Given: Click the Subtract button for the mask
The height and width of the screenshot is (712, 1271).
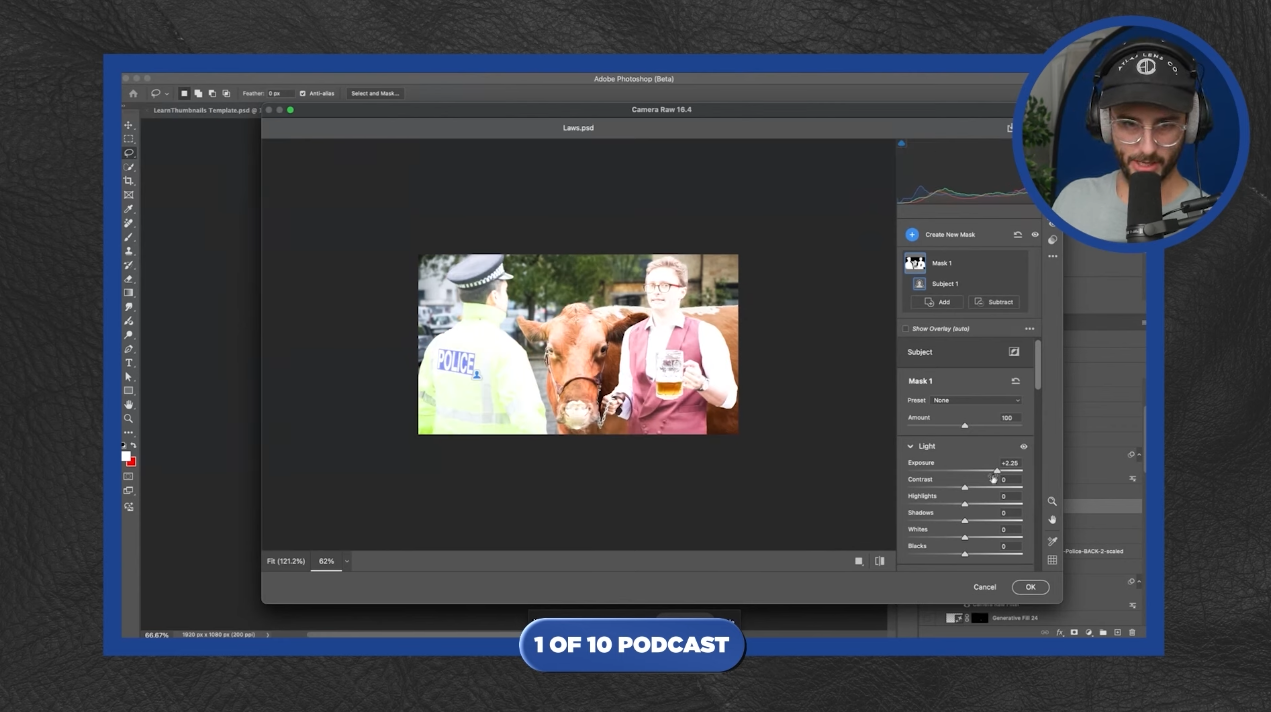Looking at the screenshot, I should [994, 302].
